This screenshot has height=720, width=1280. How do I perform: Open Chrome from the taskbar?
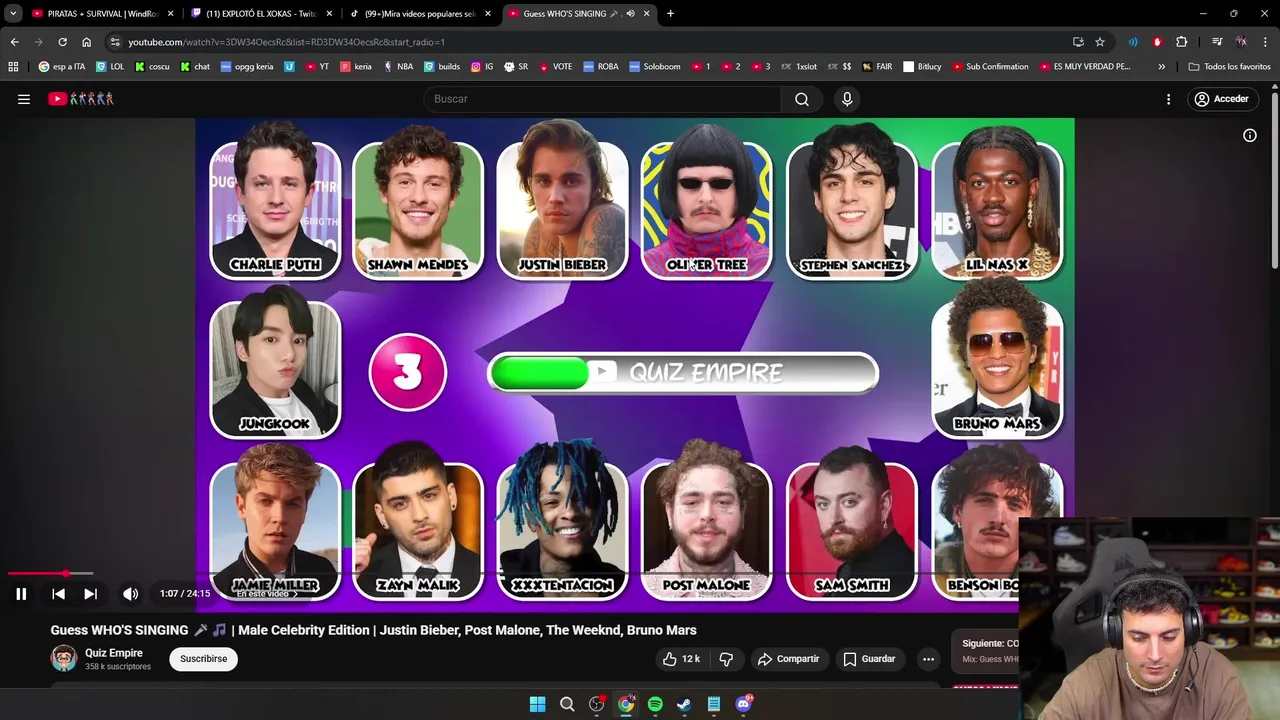click(x=626, y=704)
